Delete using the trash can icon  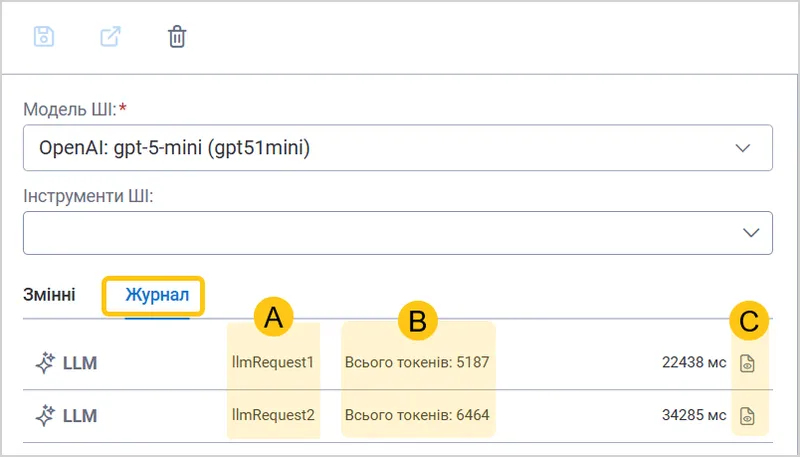[x=177, y=37]
